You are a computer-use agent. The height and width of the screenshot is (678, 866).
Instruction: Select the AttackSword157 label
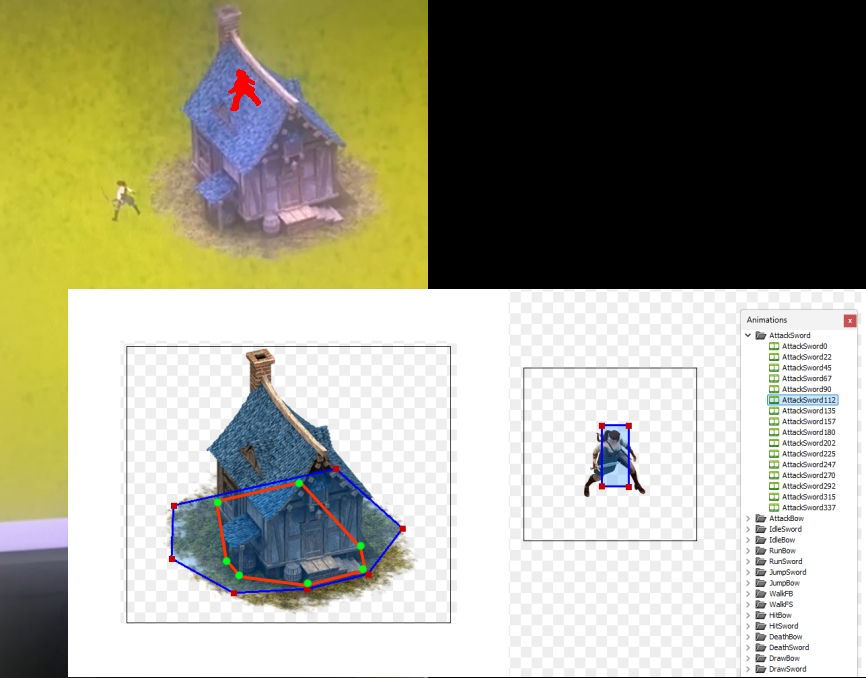[809, 422]
